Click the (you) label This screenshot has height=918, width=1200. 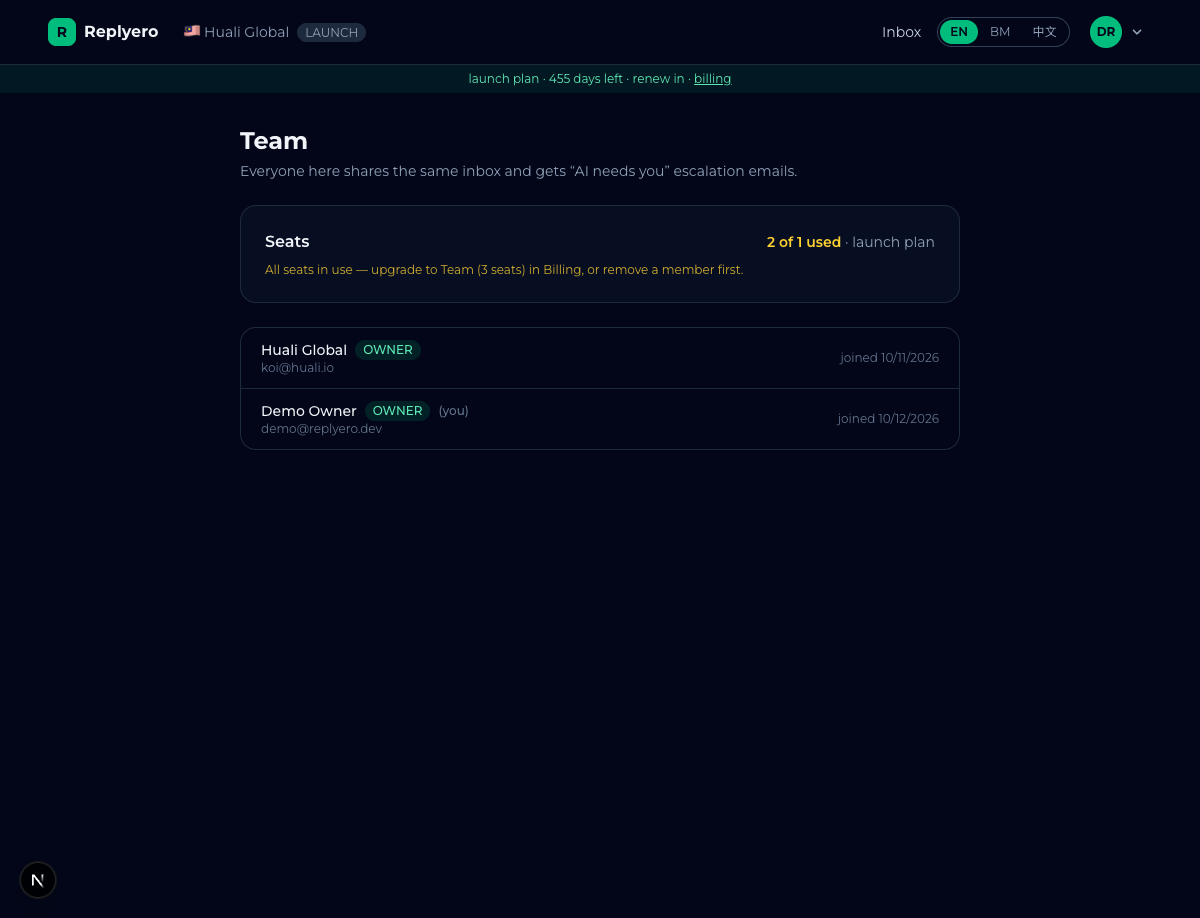click(x=453, y=411)
